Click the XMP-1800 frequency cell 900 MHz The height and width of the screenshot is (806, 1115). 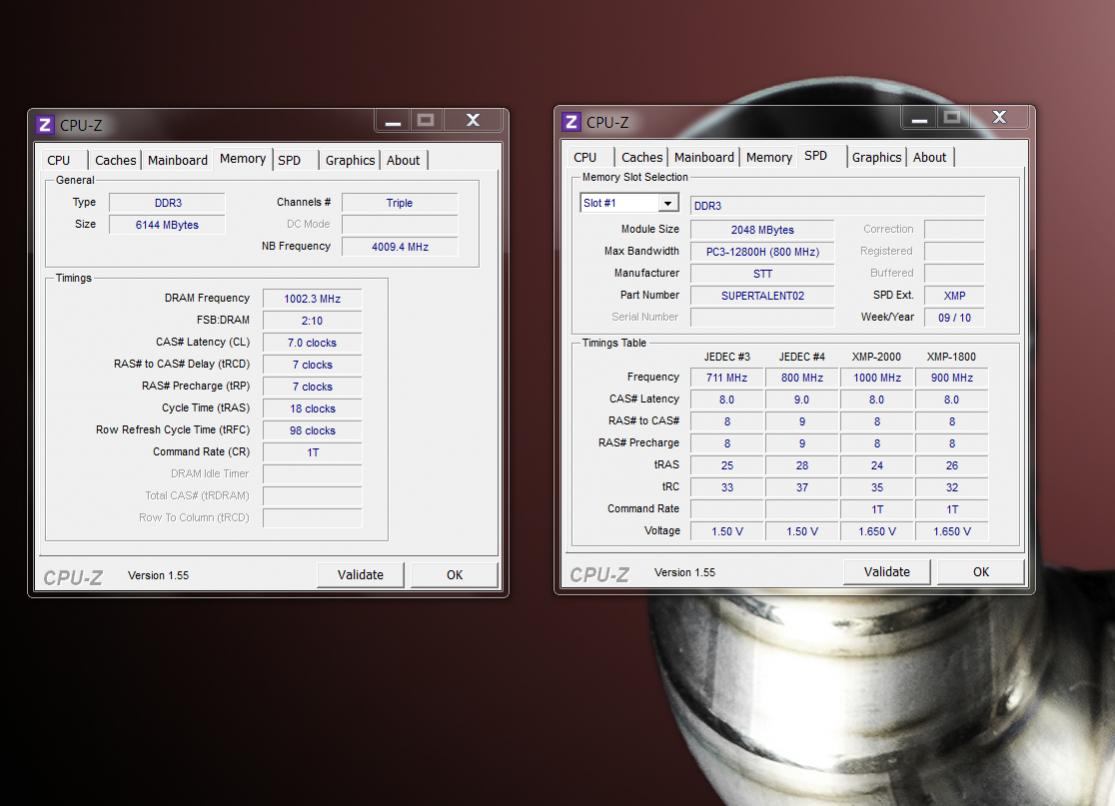click(951, 378)
